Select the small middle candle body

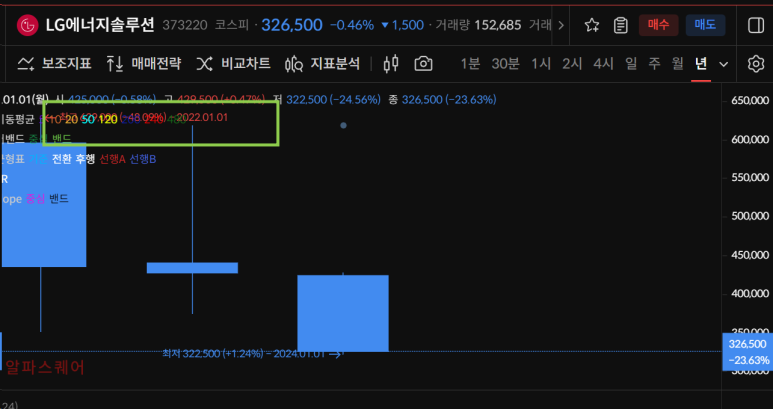[x=192, y=268]
